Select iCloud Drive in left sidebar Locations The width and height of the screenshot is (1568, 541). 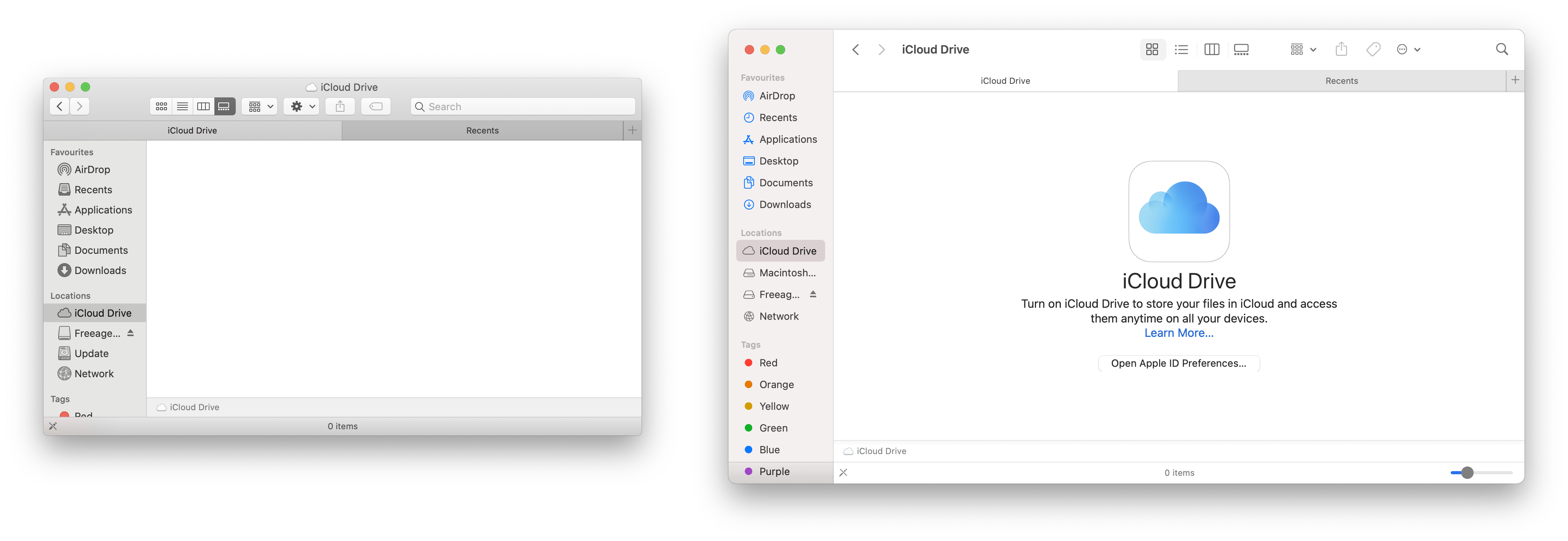click(x=95, y=313)
